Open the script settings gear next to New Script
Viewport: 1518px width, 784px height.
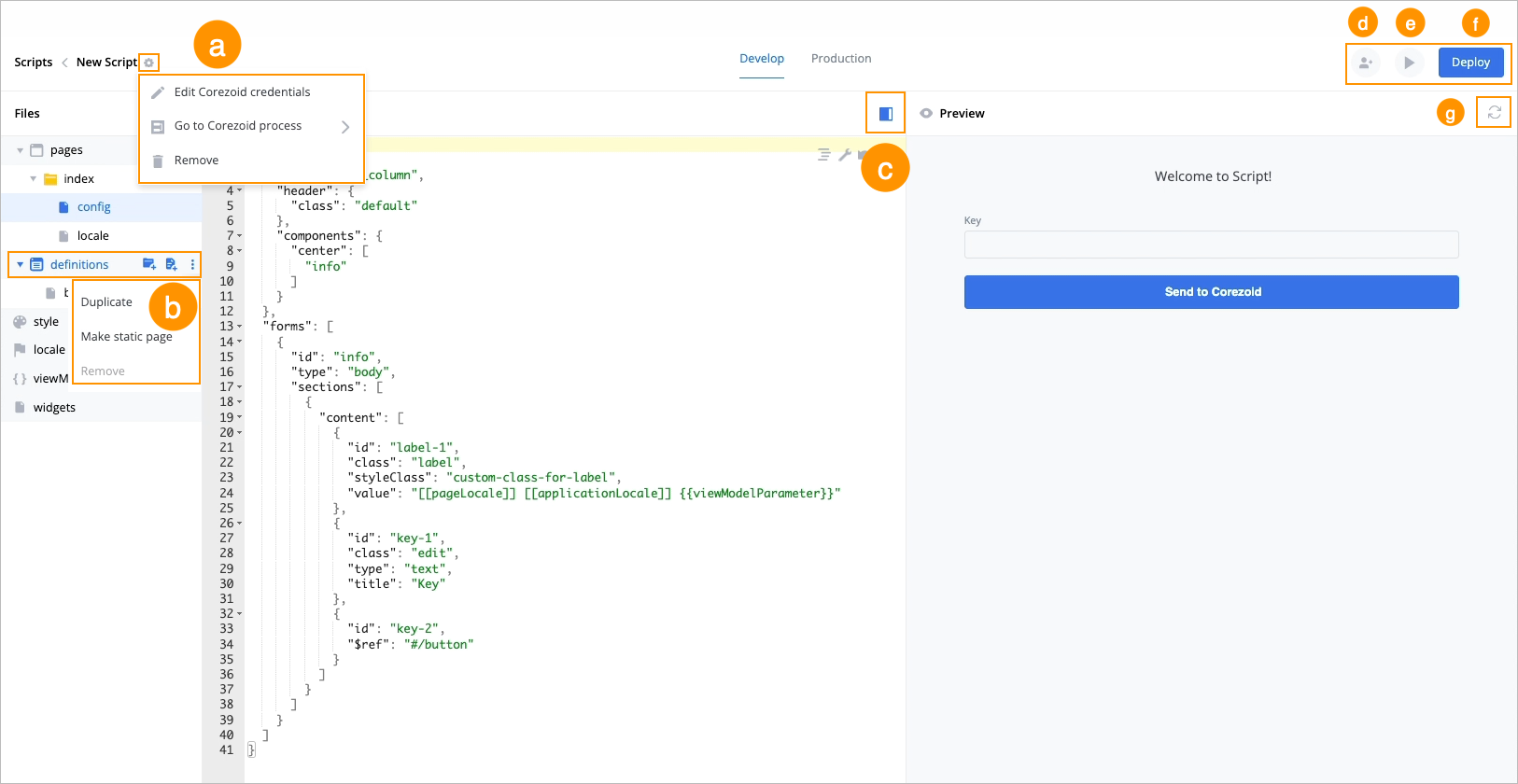[x=148, y=63]
